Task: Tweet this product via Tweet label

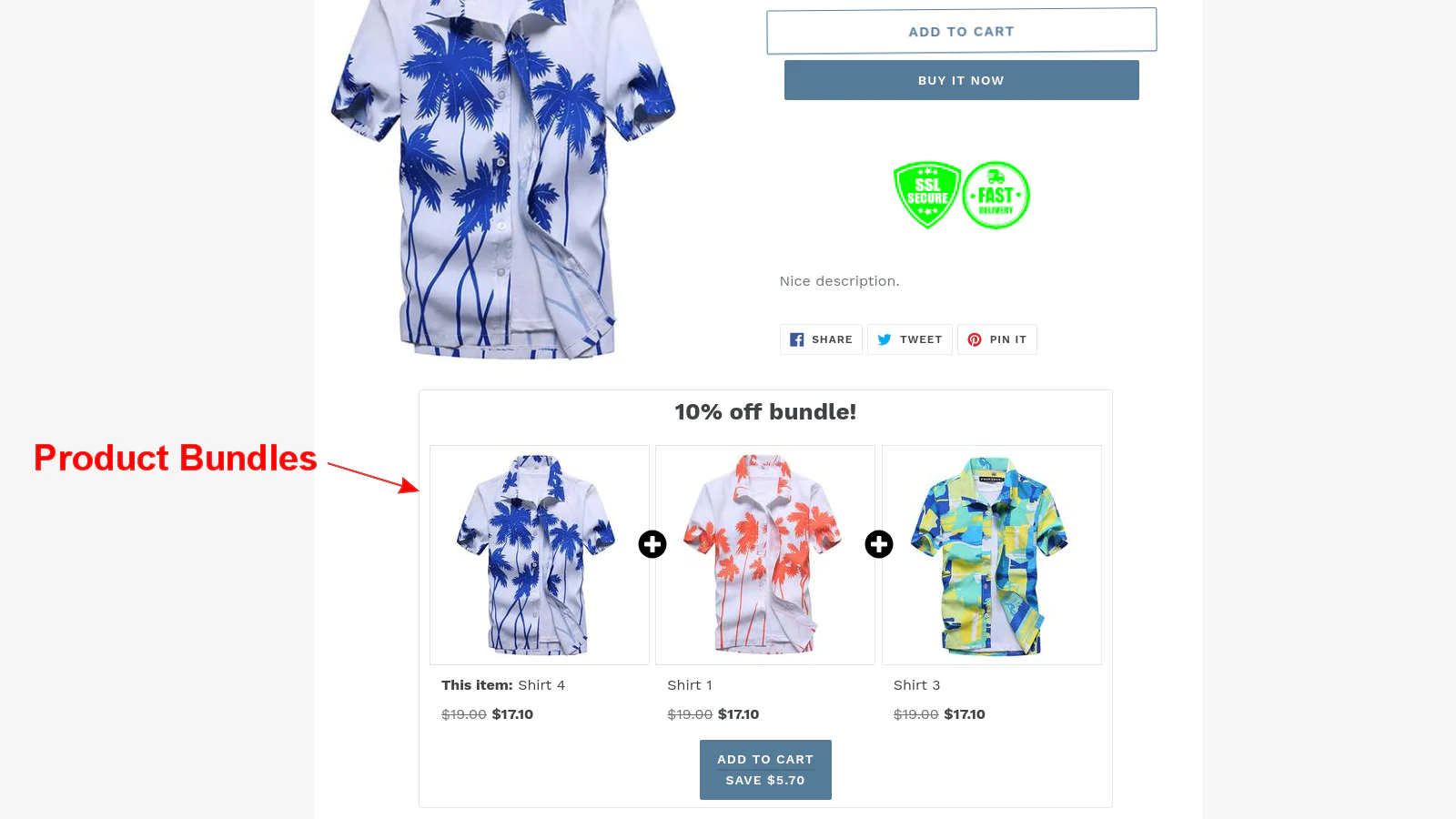Action: (921, 339)
